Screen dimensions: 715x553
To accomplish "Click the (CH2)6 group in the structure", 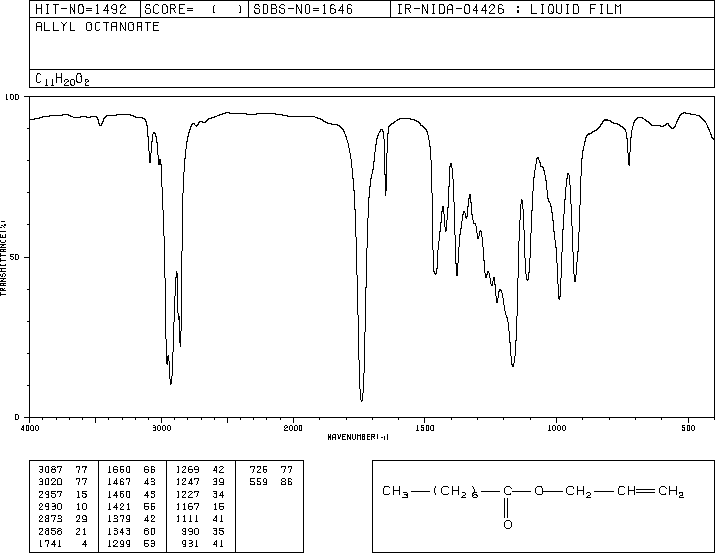I will (x=456, y=491).
